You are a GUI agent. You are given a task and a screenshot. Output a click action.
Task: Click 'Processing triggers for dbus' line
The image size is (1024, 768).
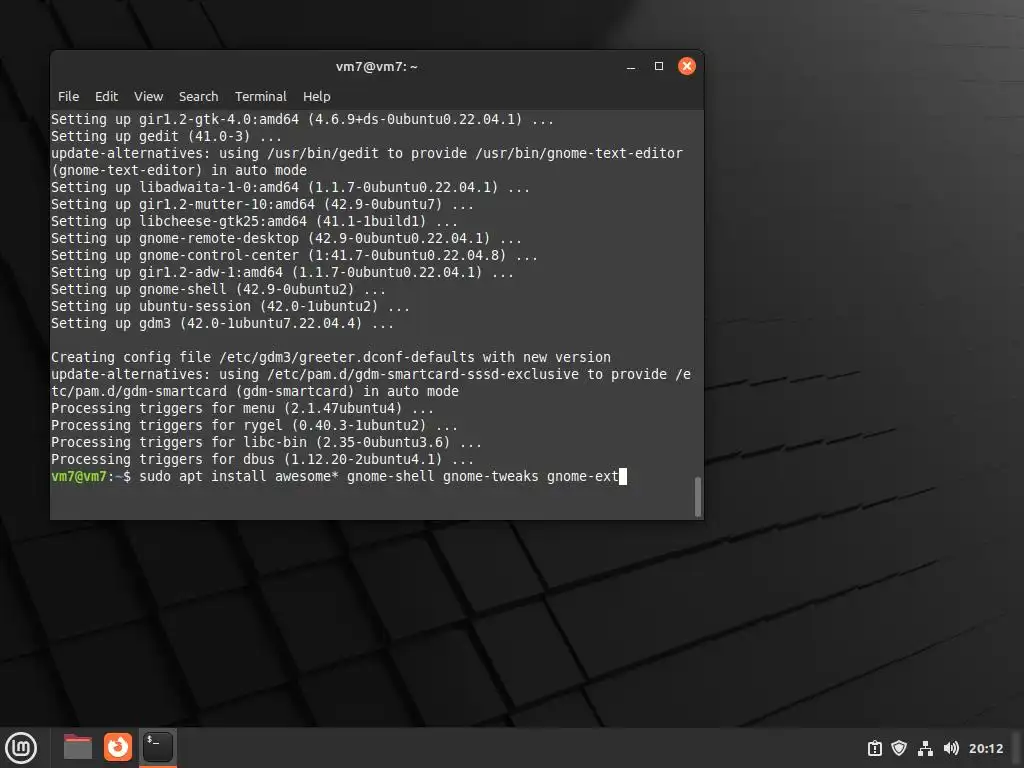click(263, 459)
